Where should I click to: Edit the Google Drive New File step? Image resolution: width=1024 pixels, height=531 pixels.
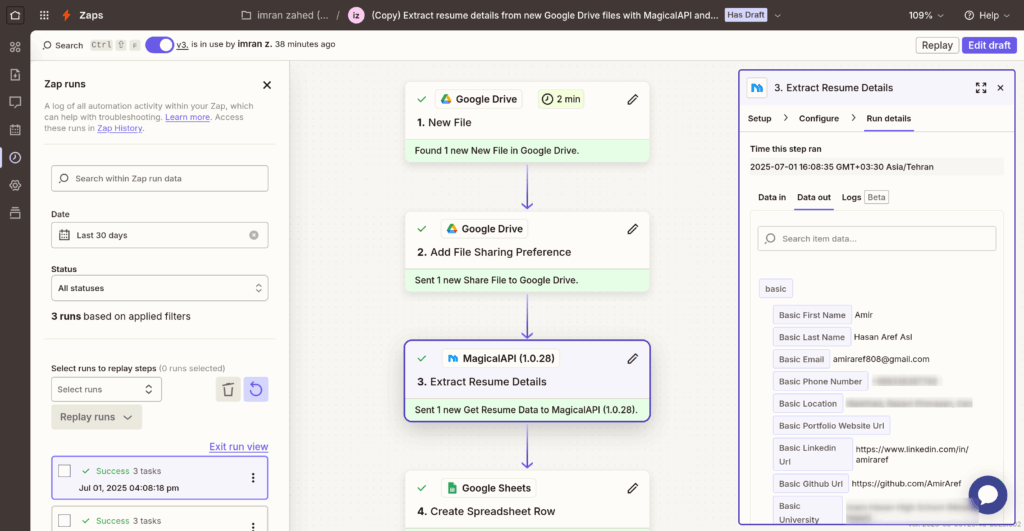pos(632,99)
